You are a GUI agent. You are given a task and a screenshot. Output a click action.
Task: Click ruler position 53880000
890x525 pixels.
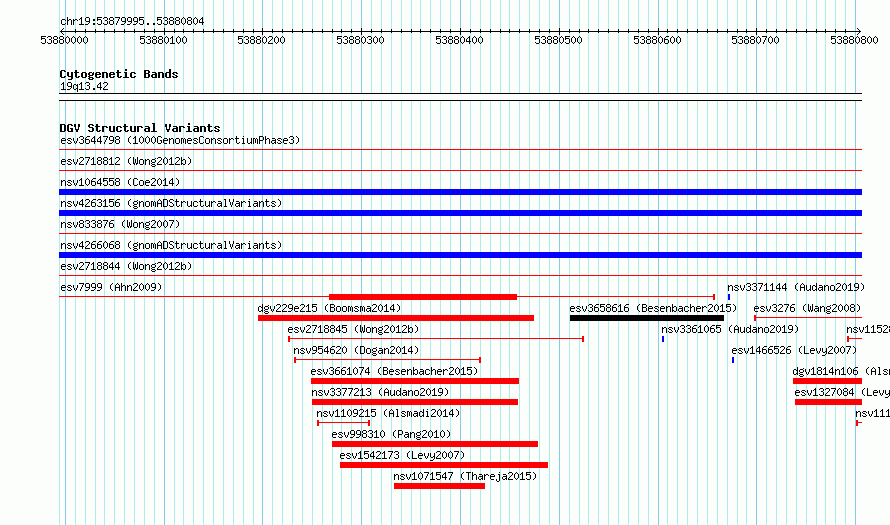(x=65, y=40)
